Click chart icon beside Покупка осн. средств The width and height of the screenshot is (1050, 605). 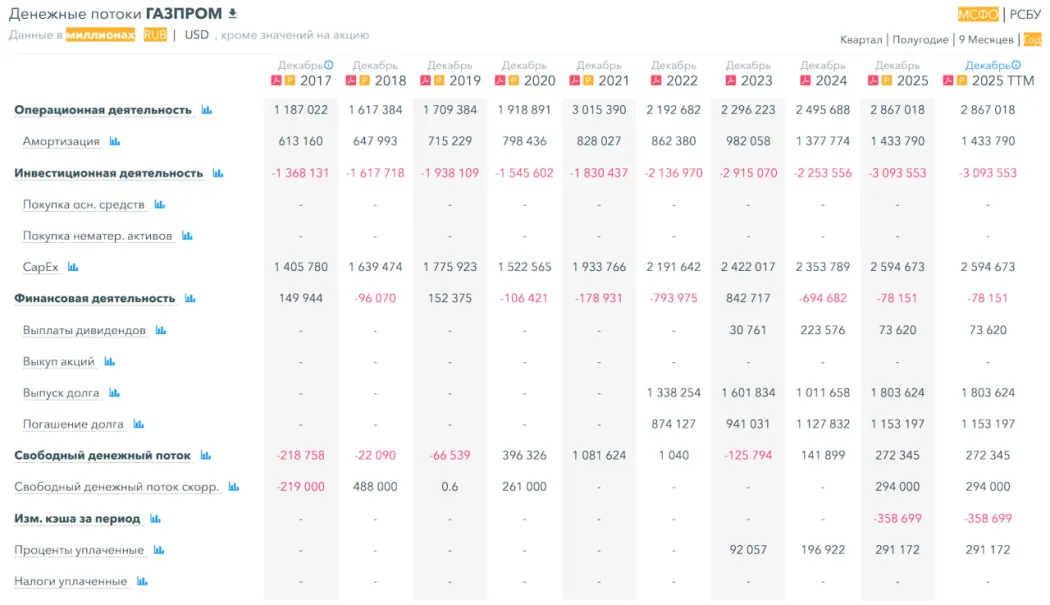click(x=159, y=204)
